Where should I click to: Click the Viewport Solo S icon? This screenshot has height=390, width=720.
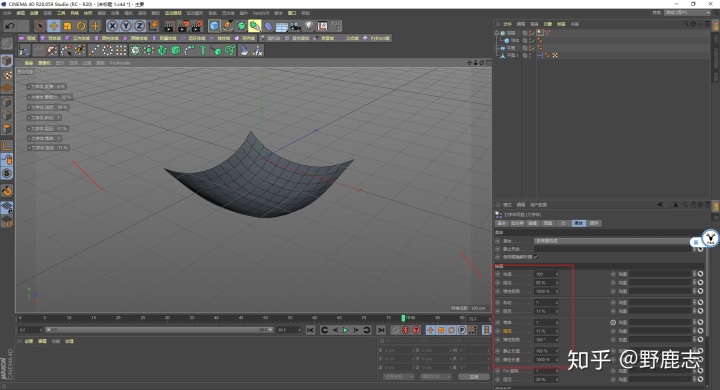click(7, 173)
